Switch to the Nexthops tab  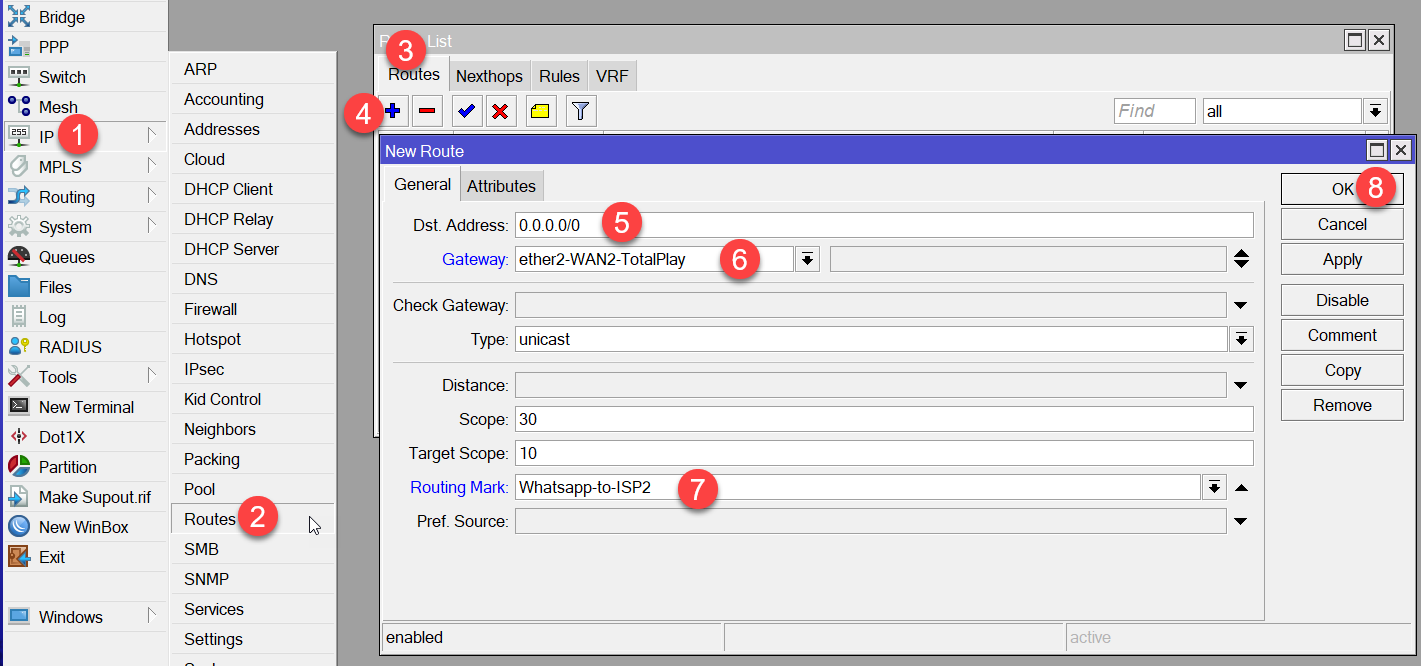(x=489, y=76)
